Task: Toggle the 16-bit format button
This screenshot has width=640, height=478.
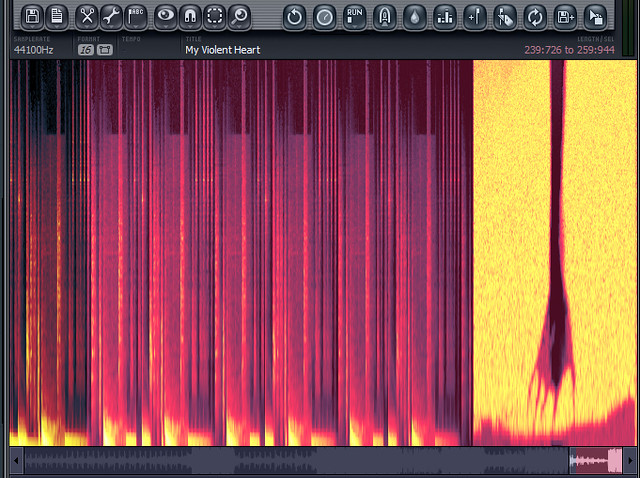Action: pyautogui.click(x=86, y=50)
